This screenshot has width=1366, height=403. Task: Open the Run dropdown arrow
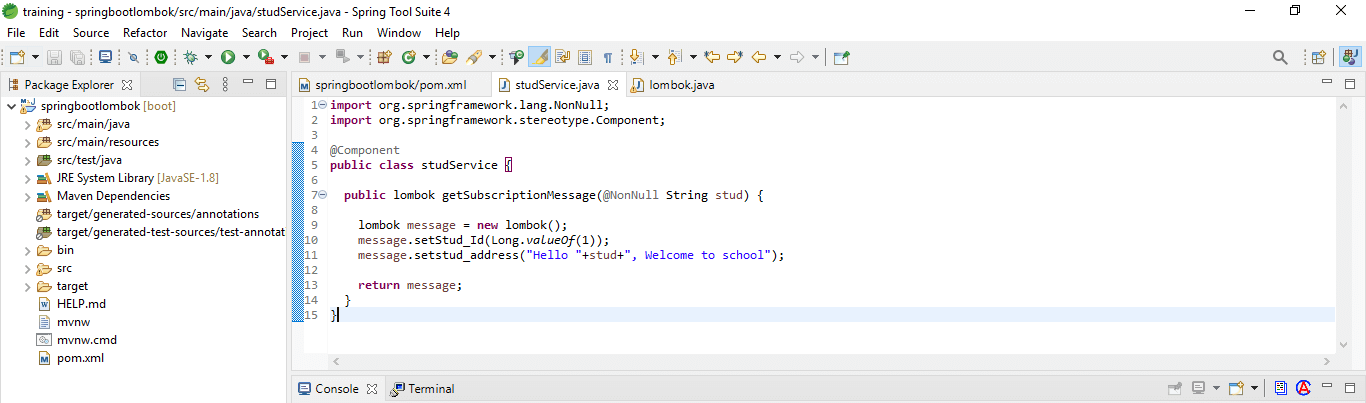(246, 57)
